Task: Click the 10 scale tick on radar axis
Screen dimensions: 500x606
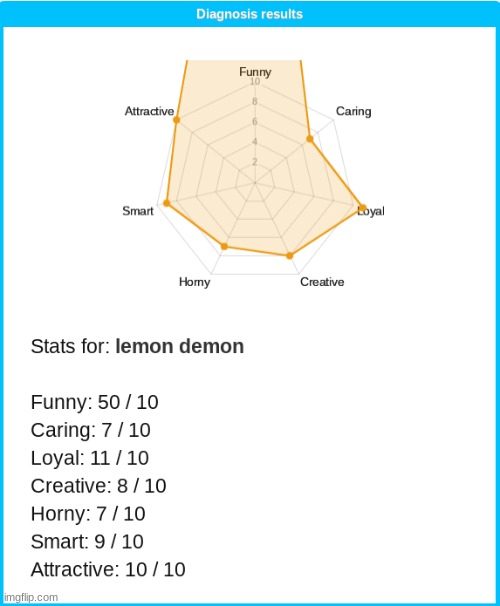Action: pyautogui.click(x=255, y=82)
